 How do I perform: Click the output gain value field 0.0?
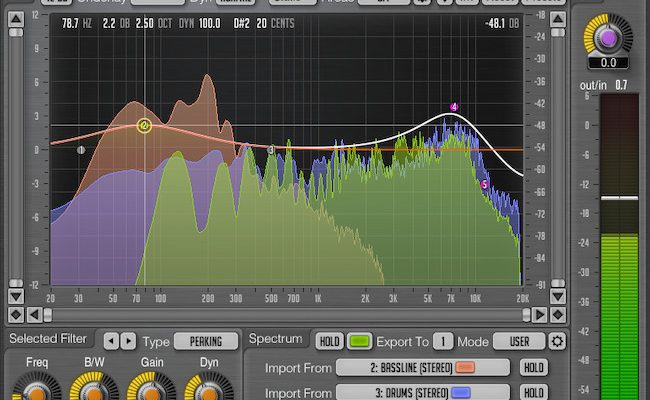pyautogui.click(x=608, y=62)
